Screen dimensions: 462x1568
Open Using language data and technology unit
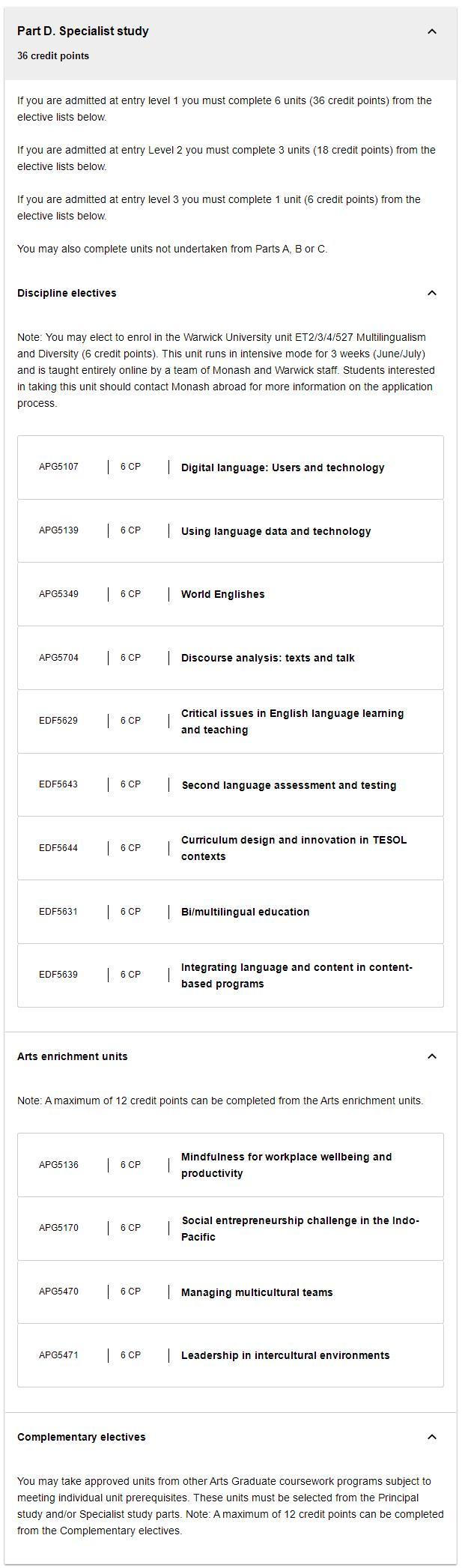[276, 531]
